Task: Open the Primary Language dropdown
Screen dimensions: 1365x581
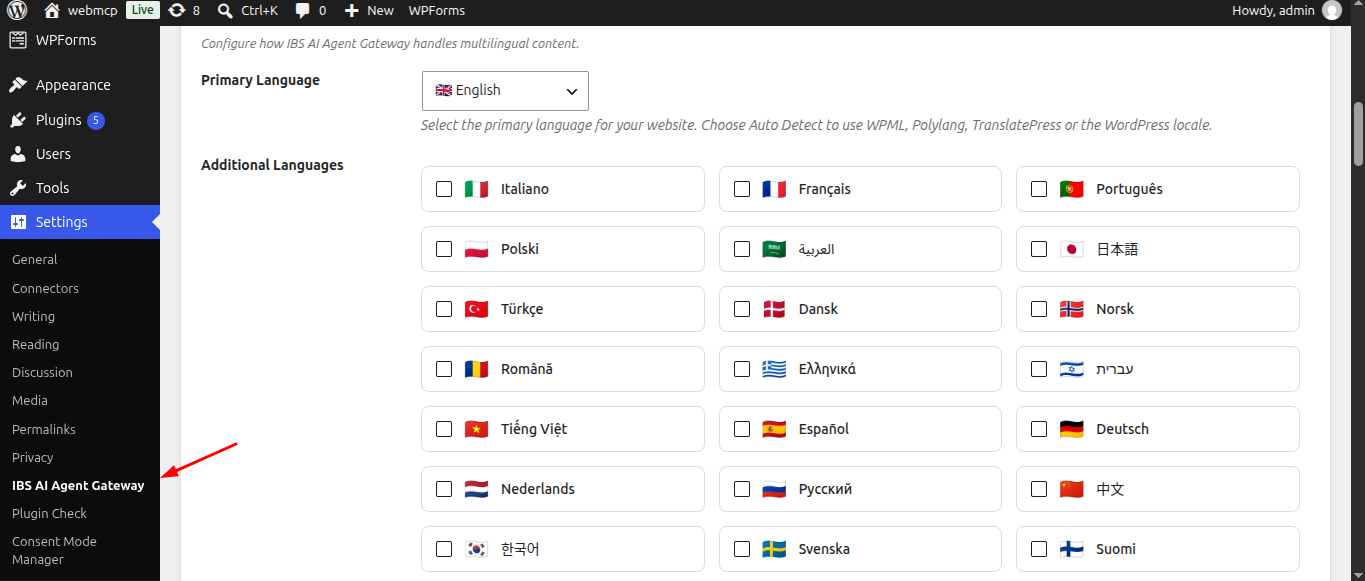Action: [505, 90]
